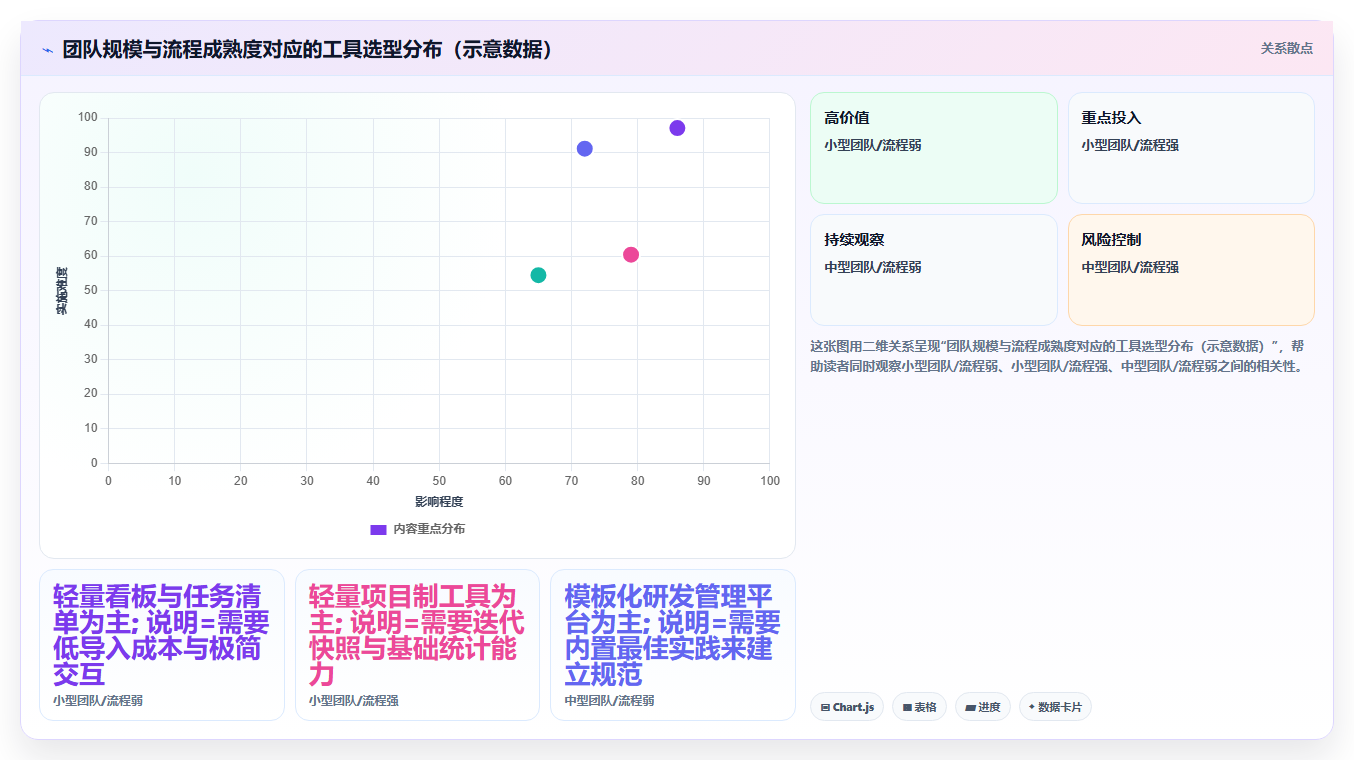
Task: Click icon inside the 进度 chip
Action: tap(970, 707)
